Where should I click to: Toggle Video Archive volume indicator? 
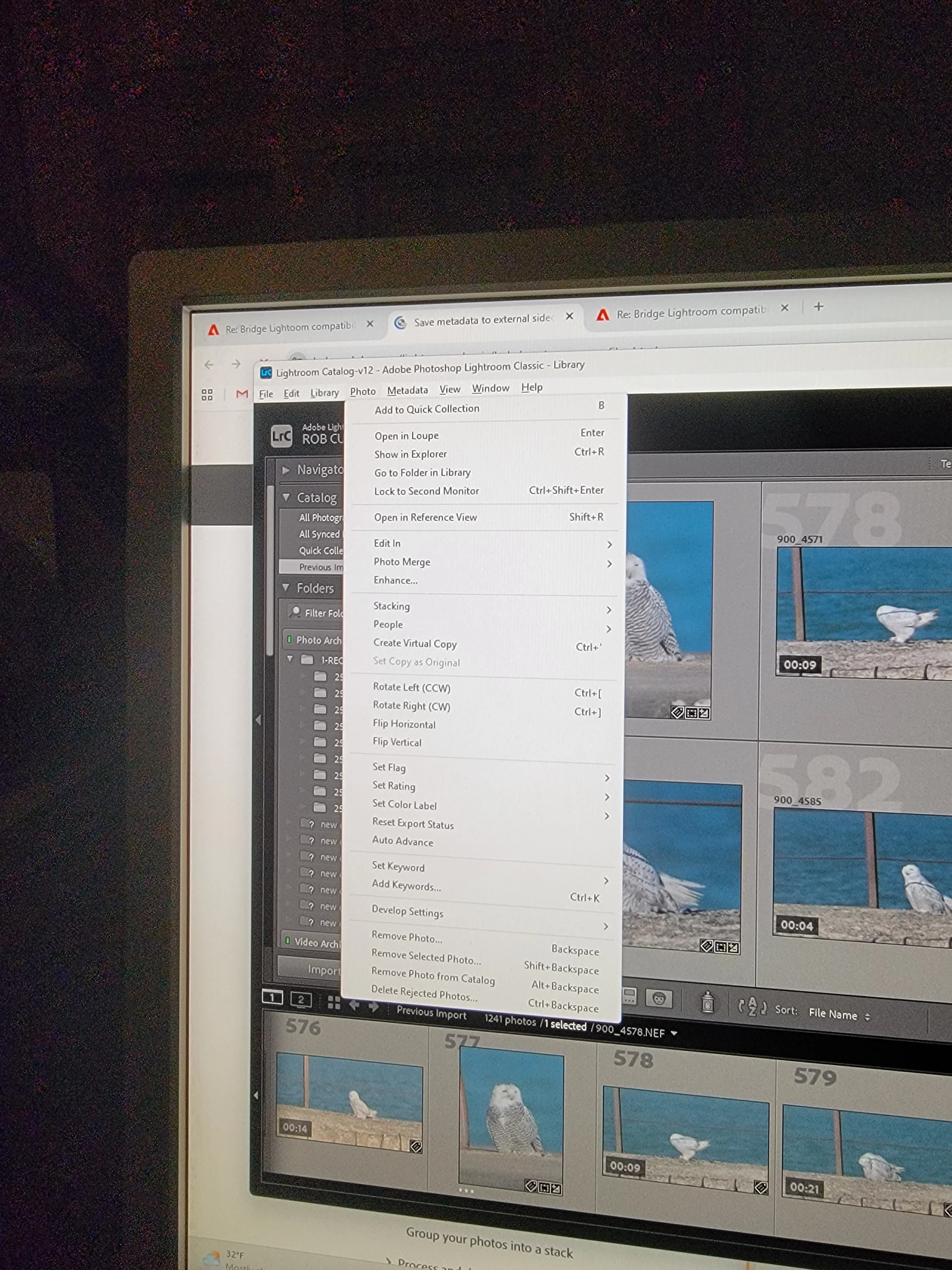click(x=288, y=940)
